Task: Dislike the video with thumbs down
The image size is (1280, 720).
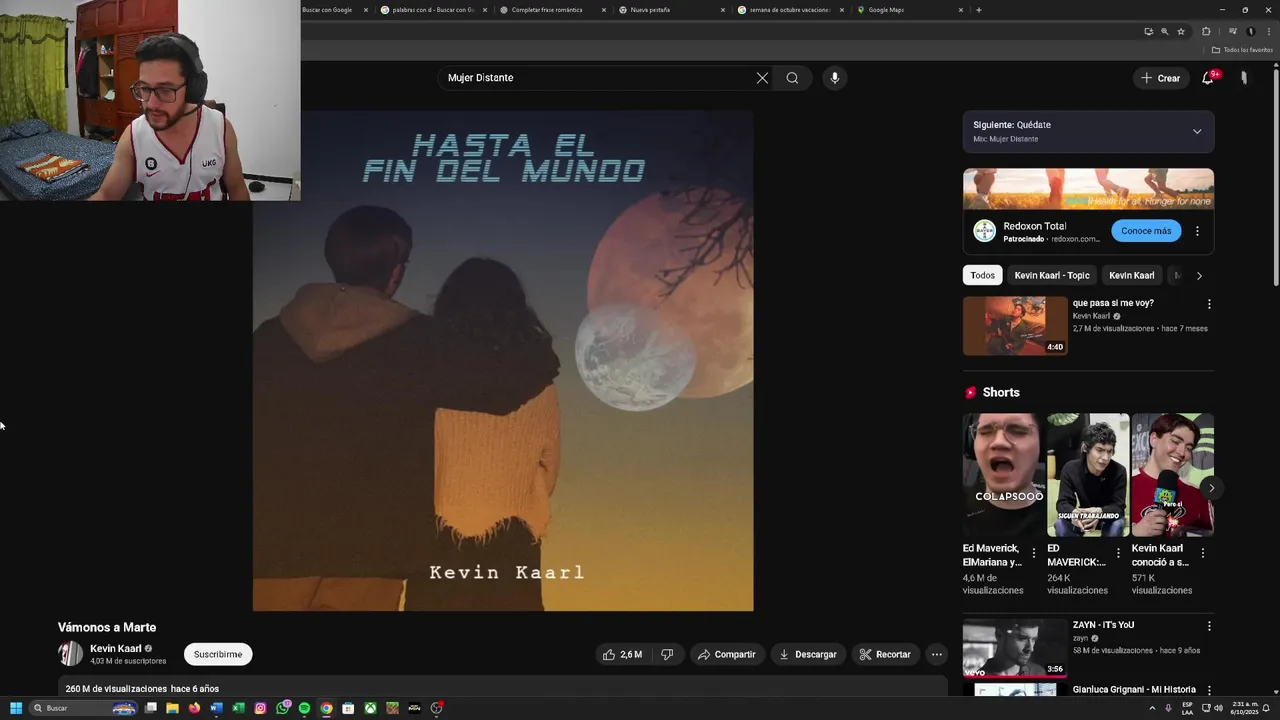Action: point(667,654)
